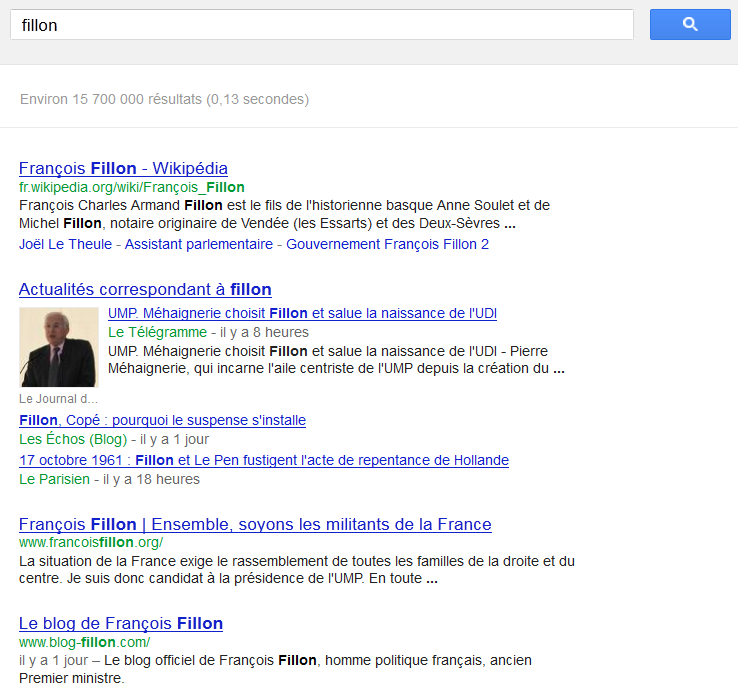
Task: Click the magnifying glass search button
Action: point(690,25)
